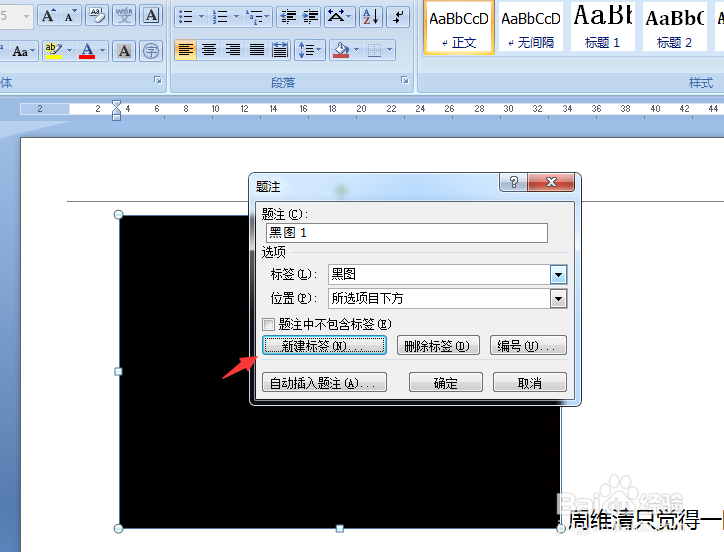Apply bullet list formatting

pyautogui.click(x=186, y=17)
